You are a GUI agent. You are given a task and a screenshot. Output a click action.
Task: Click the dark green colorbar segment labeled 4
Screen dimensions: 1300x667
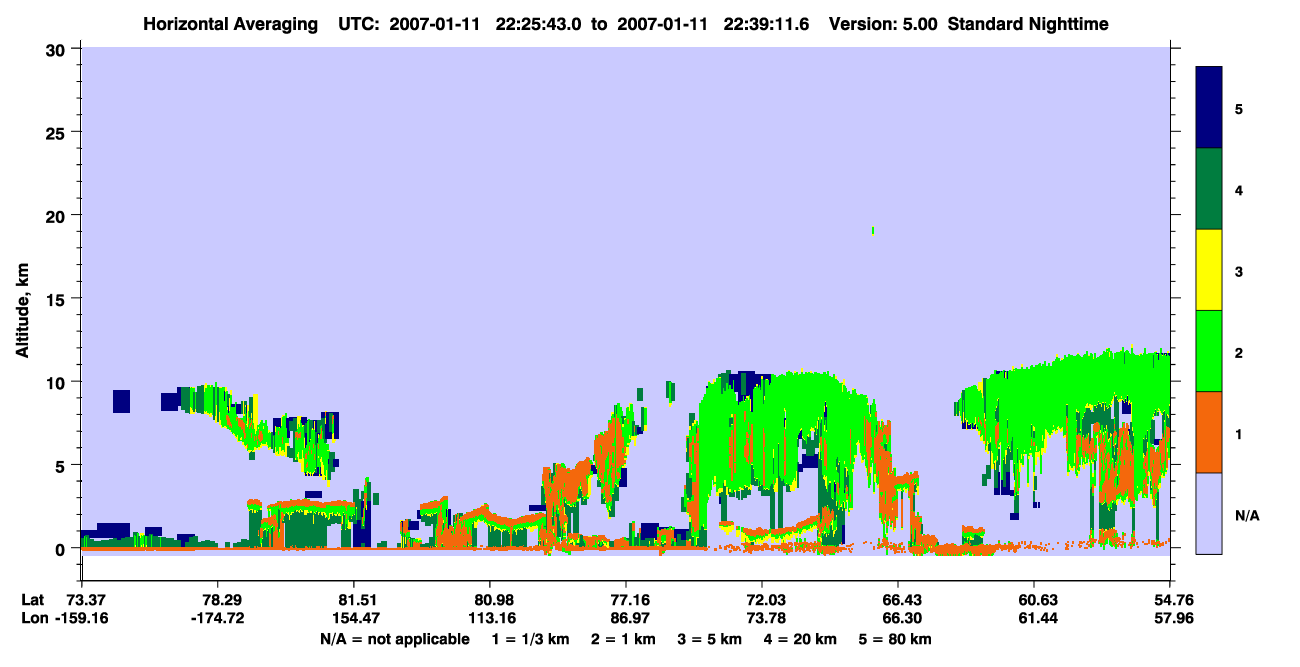(x=1209, y=189)
